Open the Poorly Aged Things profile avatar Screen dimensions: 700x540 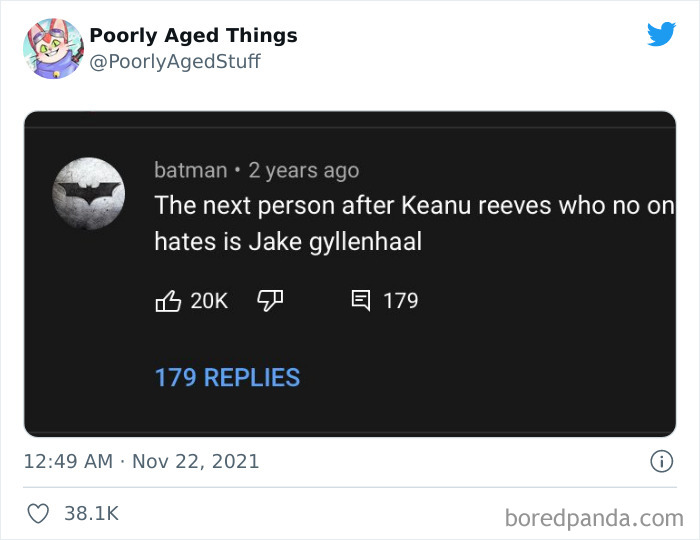53,48
